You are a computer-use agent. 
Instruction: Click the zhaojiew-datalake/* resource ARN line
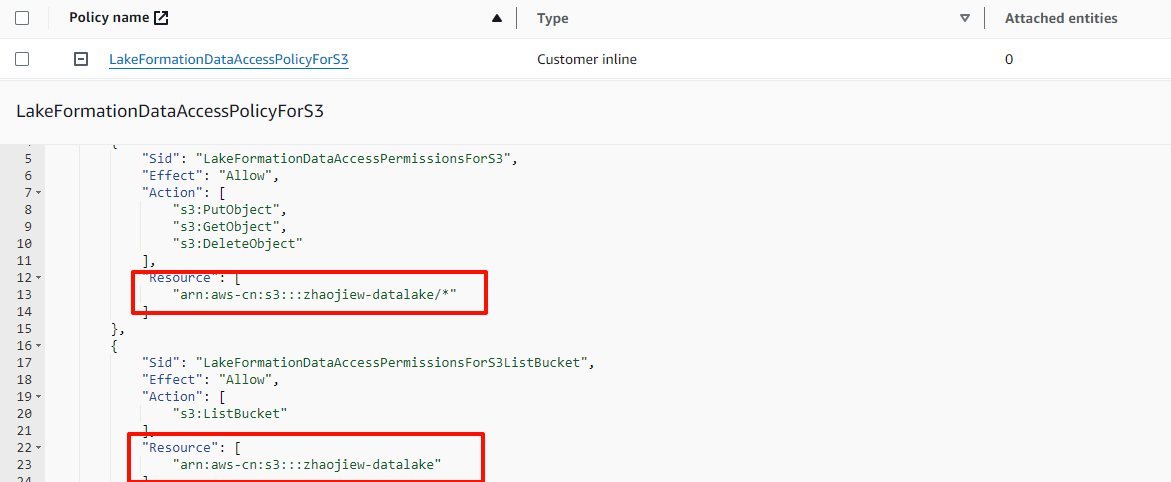[x=314, y=295]
